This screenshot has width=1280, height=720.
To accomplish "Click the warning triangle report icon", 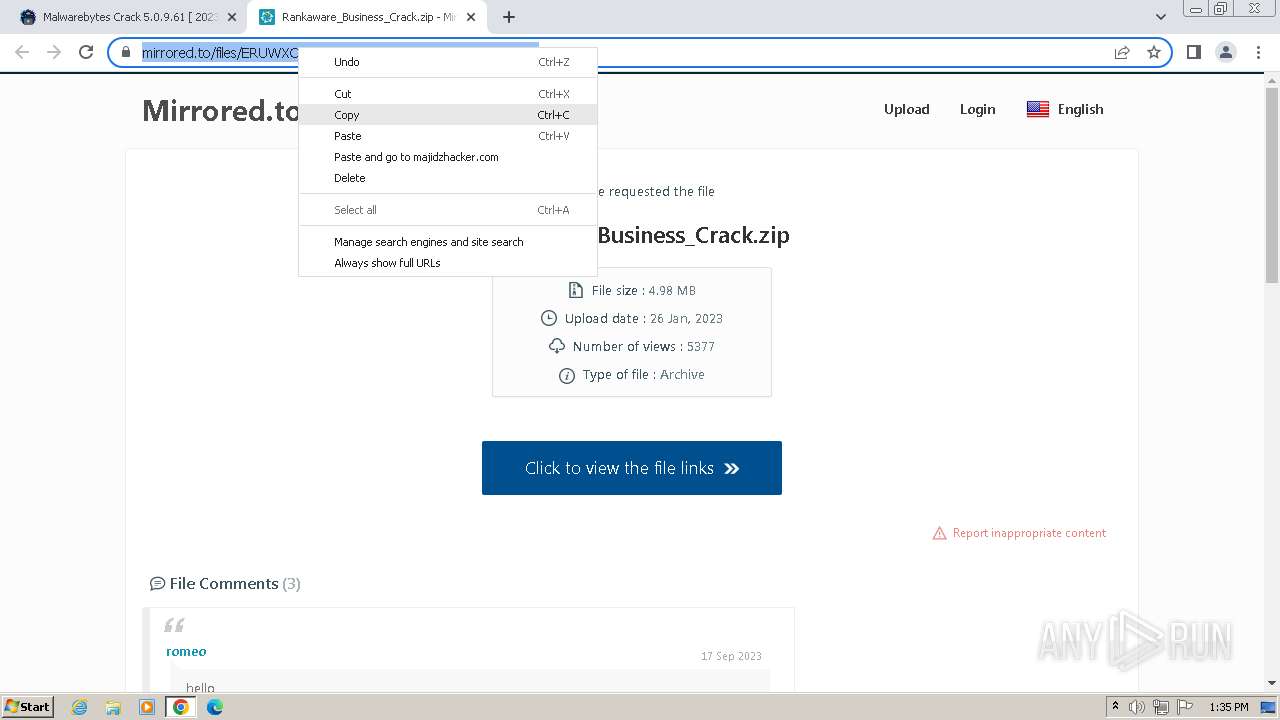I will click(939, 533).
